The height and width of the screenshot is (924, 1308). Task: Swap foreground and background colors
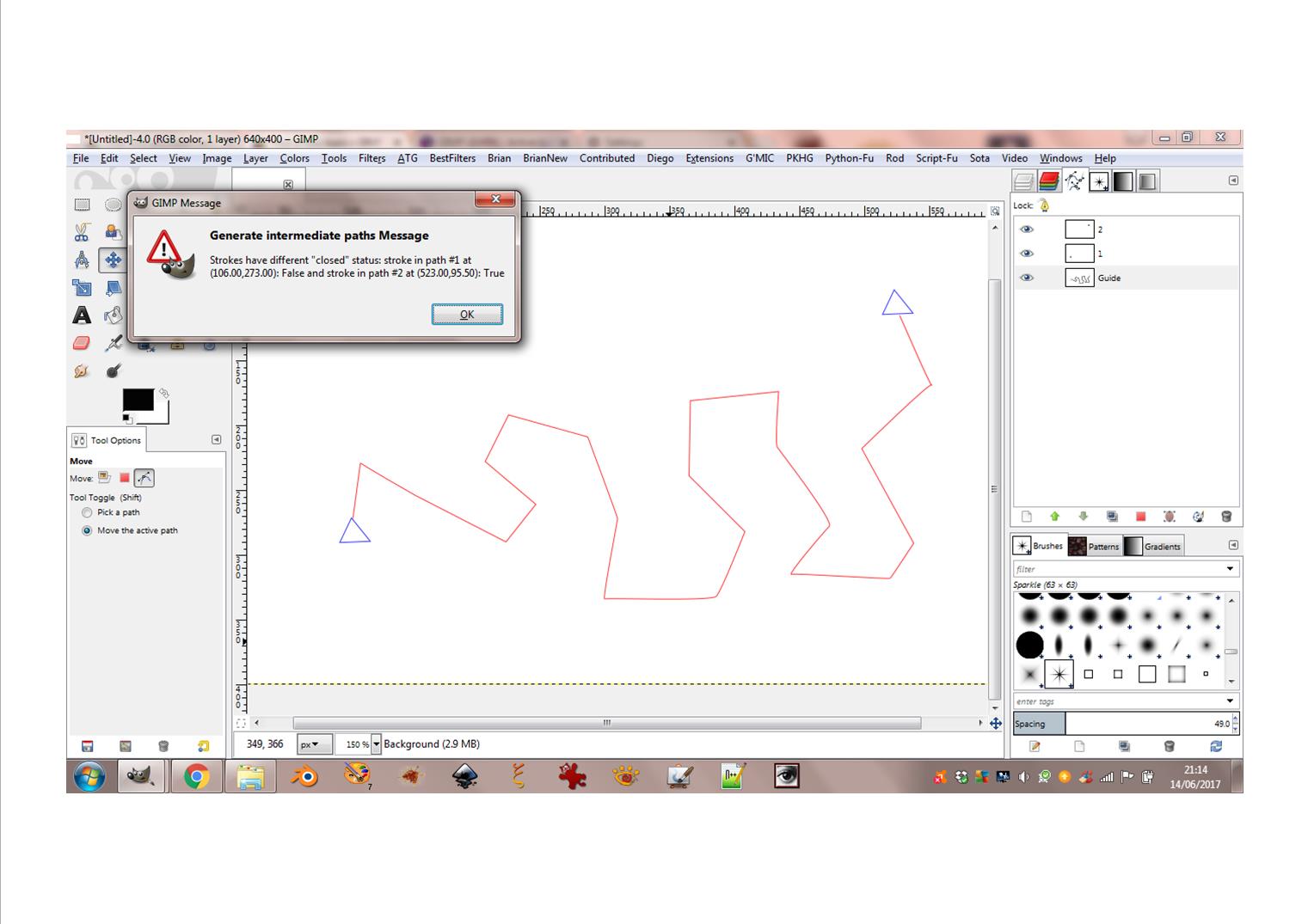[163, 393]
